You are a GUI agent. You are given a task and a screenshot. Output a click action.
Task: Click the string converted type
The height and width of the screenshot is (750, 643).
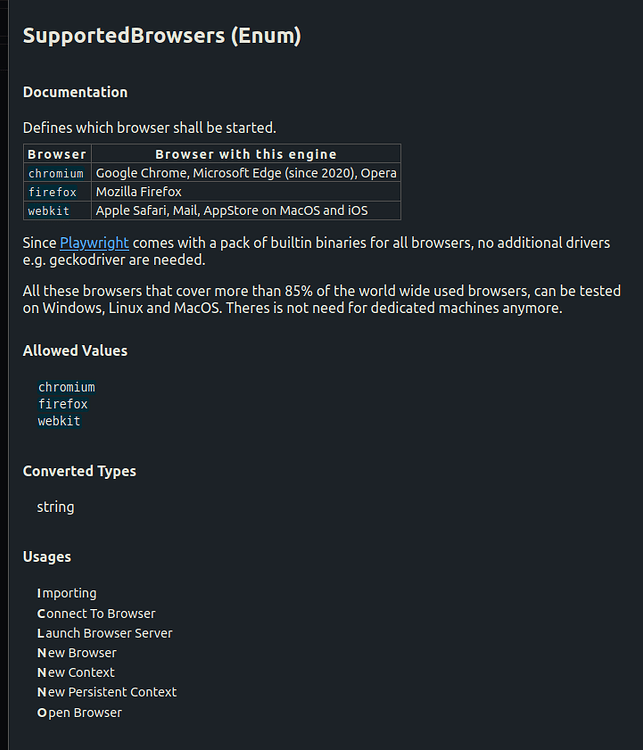click(55, 507)
